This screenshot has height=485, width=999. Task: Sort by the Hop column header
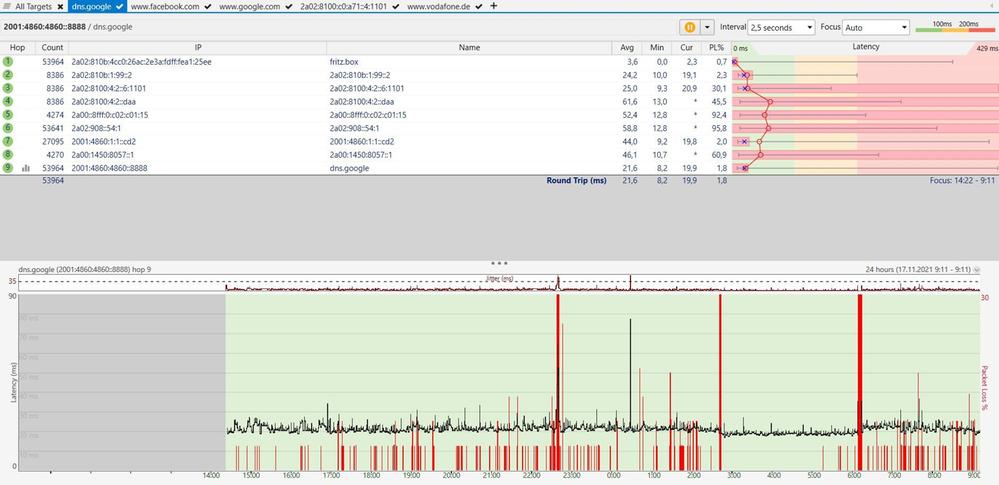pyautogui.click(x=17, y=47)
